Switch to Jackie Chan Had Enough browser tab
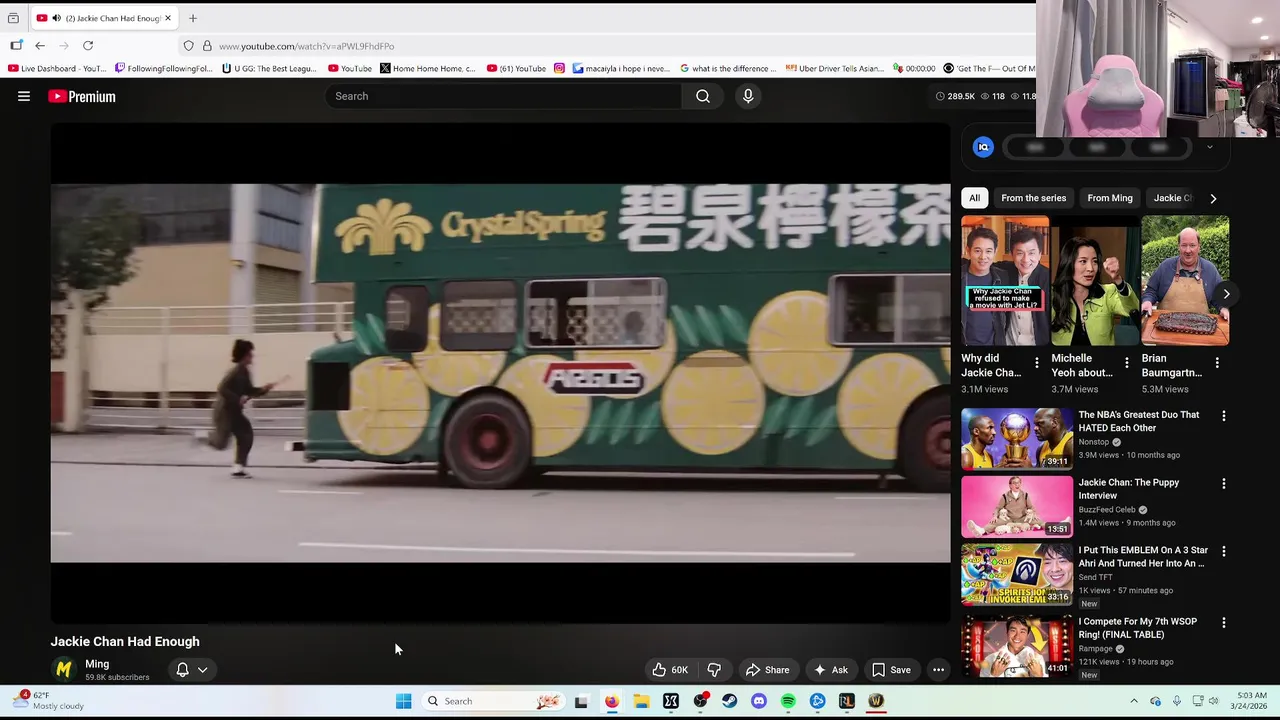This screenshot has height=720, width=1280. coord(103,18)
